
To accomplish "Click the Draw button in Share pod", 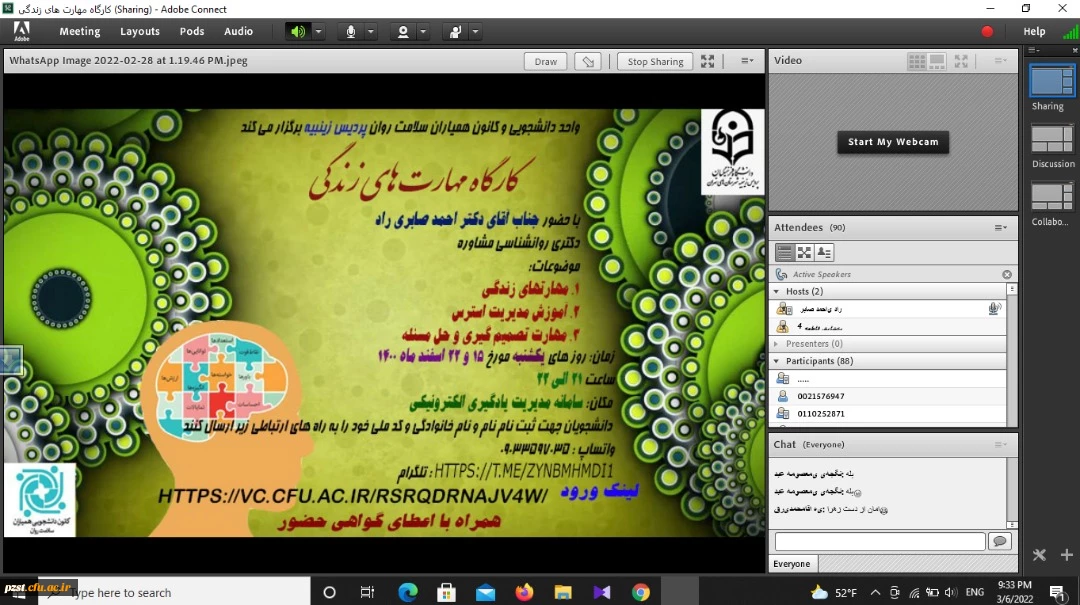I will coord(546,61).
